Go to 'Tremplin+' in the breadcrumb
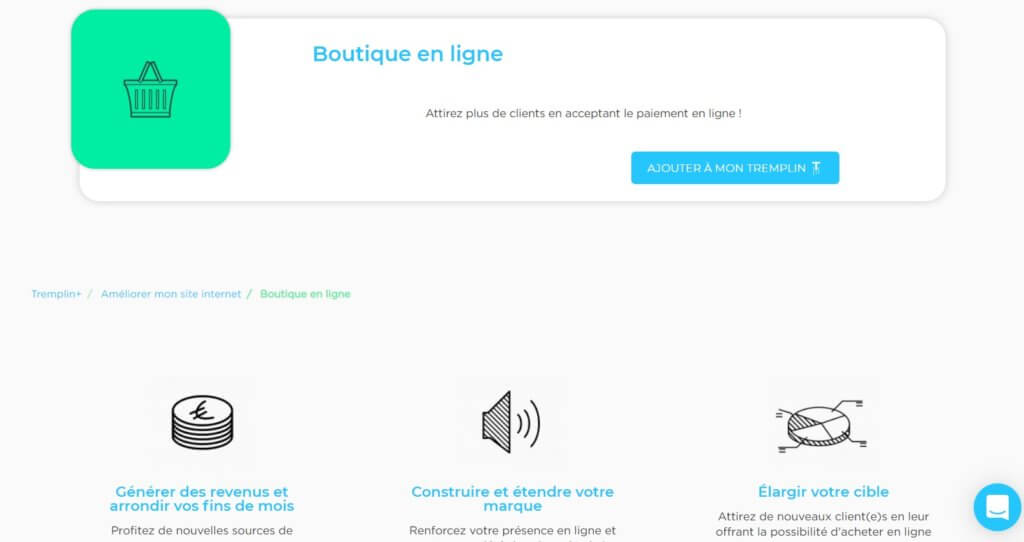 [x=56, y=294]
